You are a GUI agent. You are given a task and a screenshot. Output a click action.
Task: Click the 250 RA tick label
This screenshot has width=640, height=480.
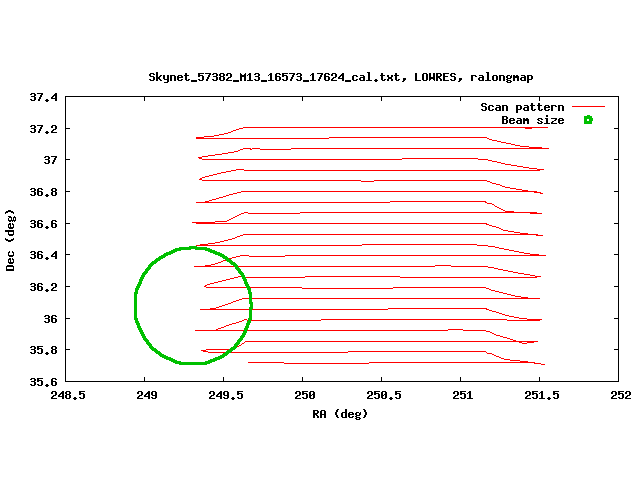(305, 395)
